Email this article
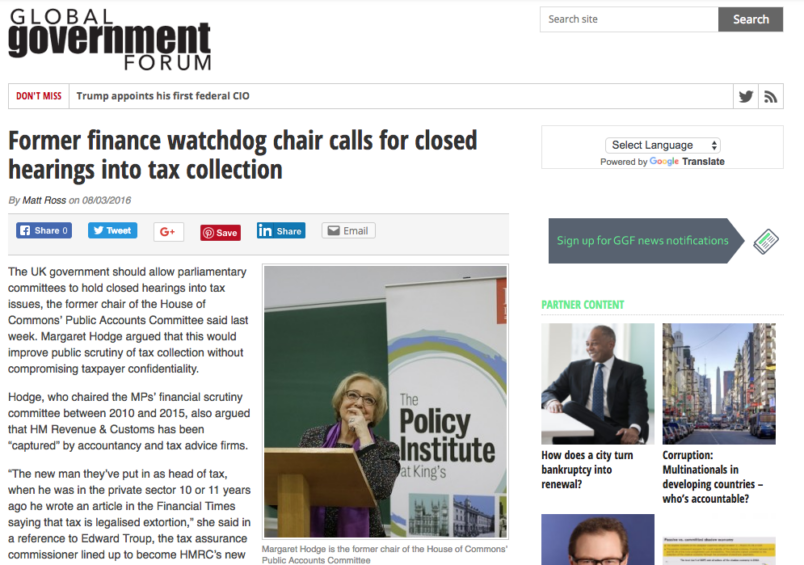804x565 pixels. (x=349, y=231)
